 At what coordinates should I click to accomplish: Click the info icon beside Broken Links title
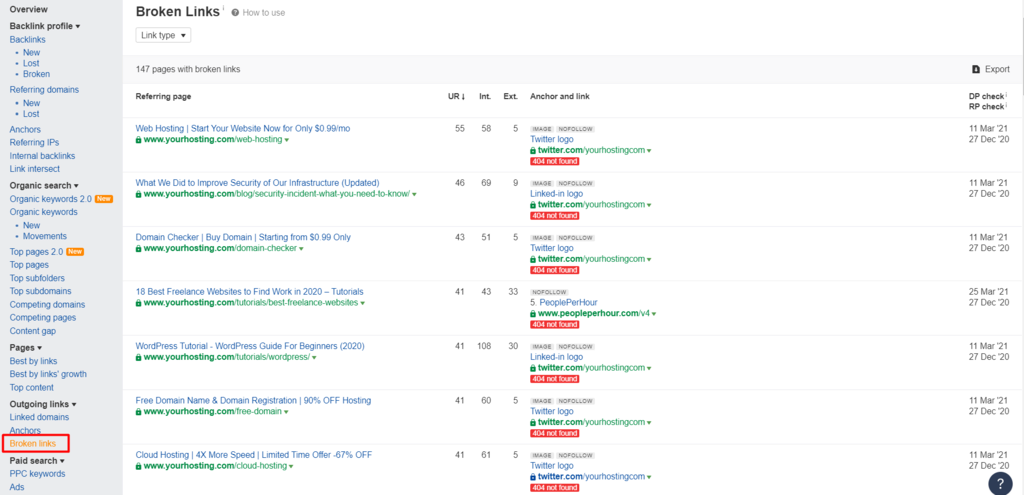[x=223, y=8]
